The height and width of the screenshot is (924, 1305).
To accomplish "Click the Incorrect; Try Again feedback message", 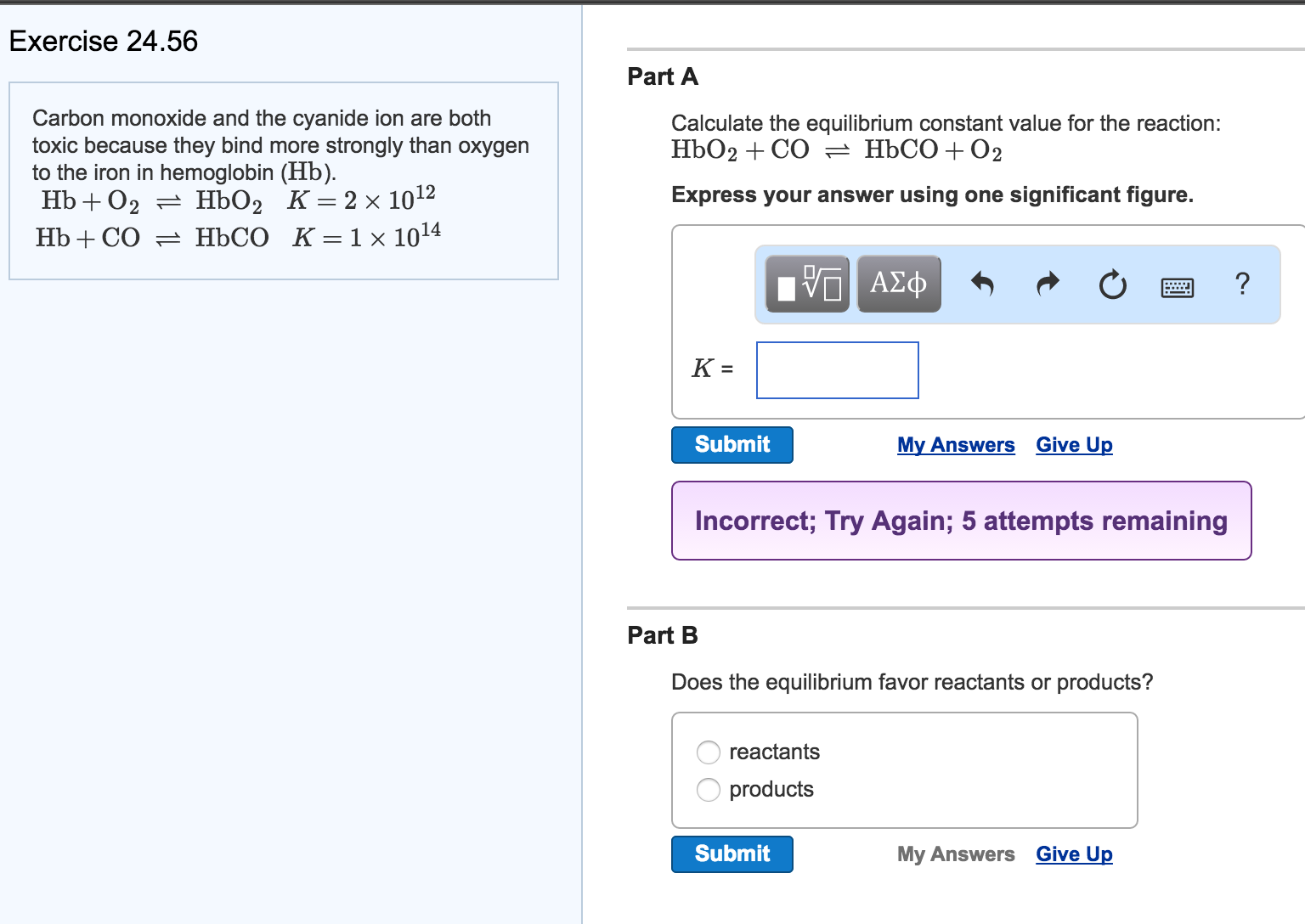I will click(x=961, y=521).
